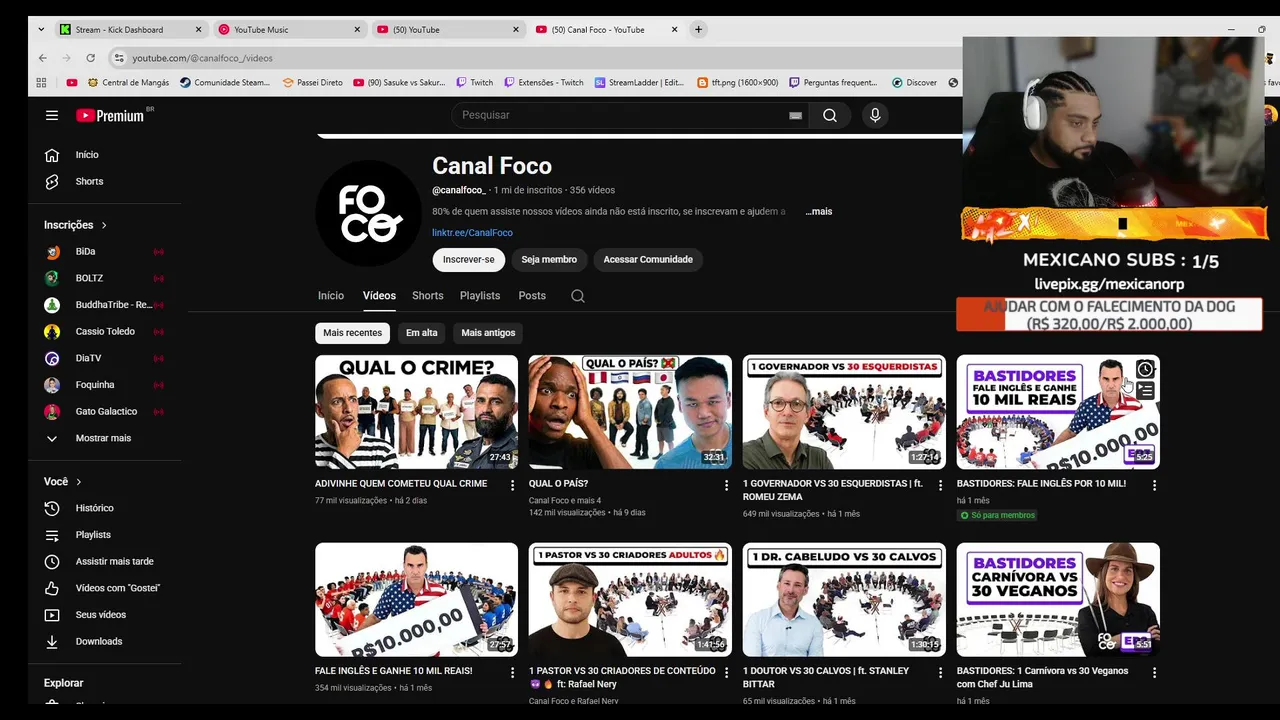Open options menu for QUAL O PAÍS video

[726, 485]
